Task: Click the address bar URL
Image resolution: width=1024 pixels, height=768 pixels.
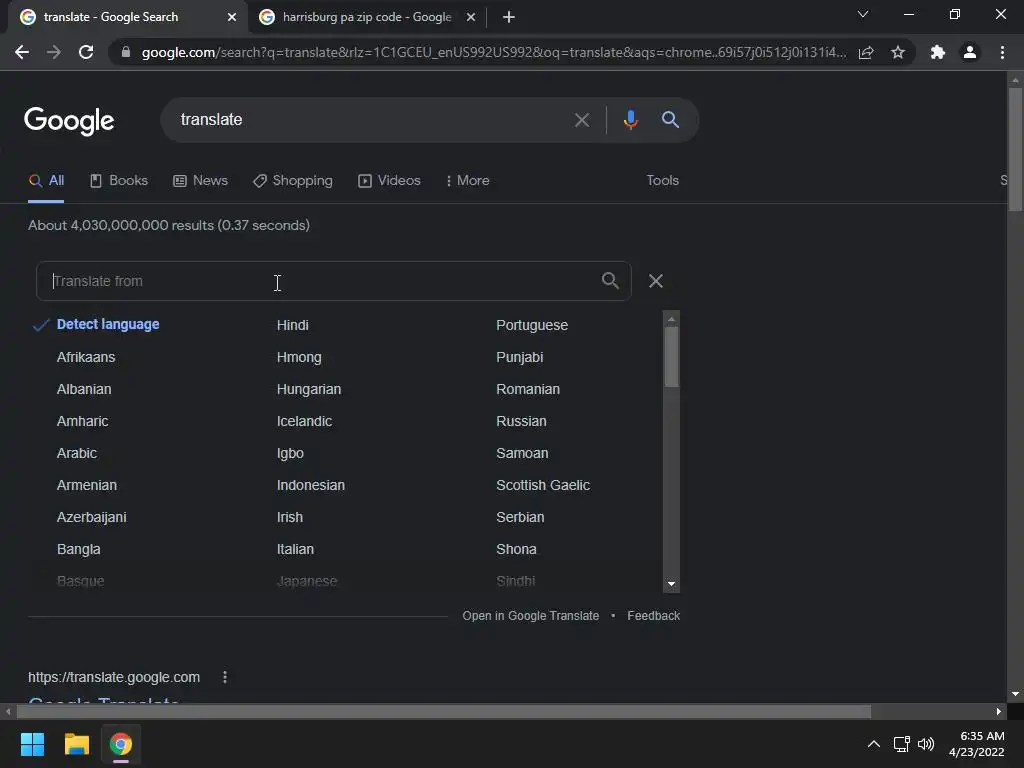Action: (493, 52)
